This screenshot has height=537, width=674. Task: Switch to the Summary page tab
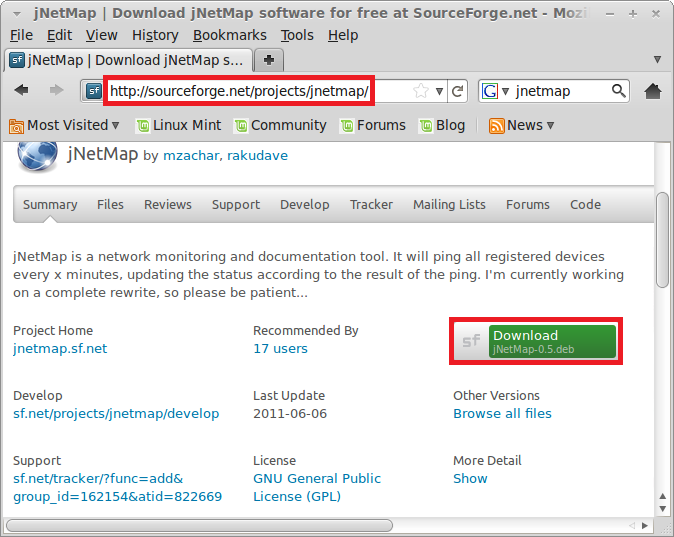click(x=50, y=205)
